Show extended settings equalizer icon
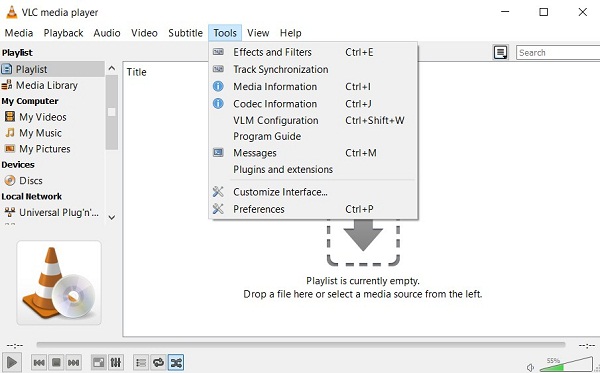This screenshot has width=600, height=373. pos(116,362)
